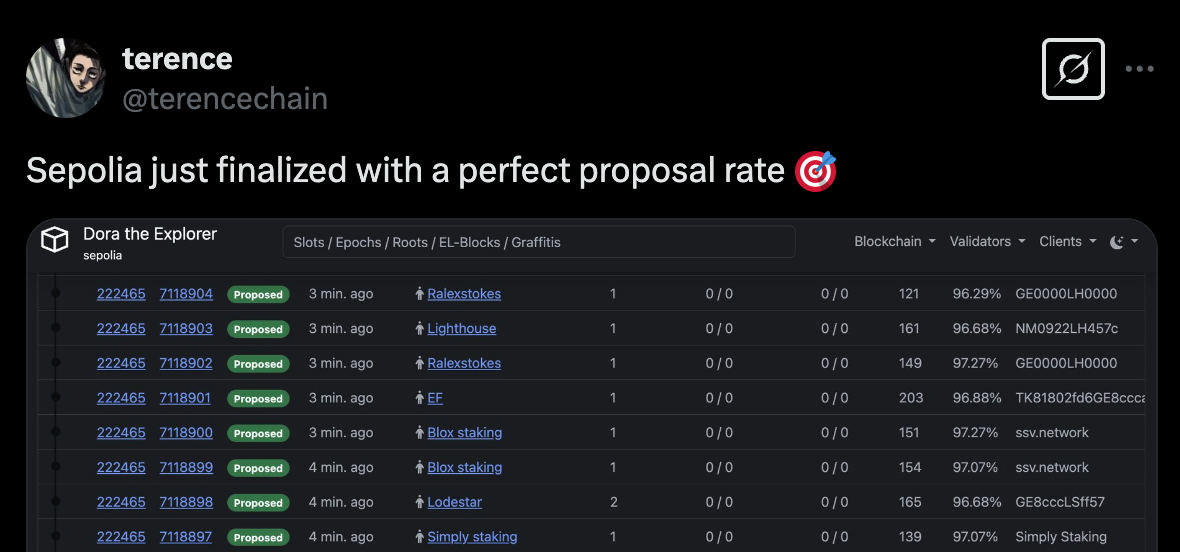1180x552 pixels.
Task: Click the Slots / Epochs search field
Action: (538, 242)
